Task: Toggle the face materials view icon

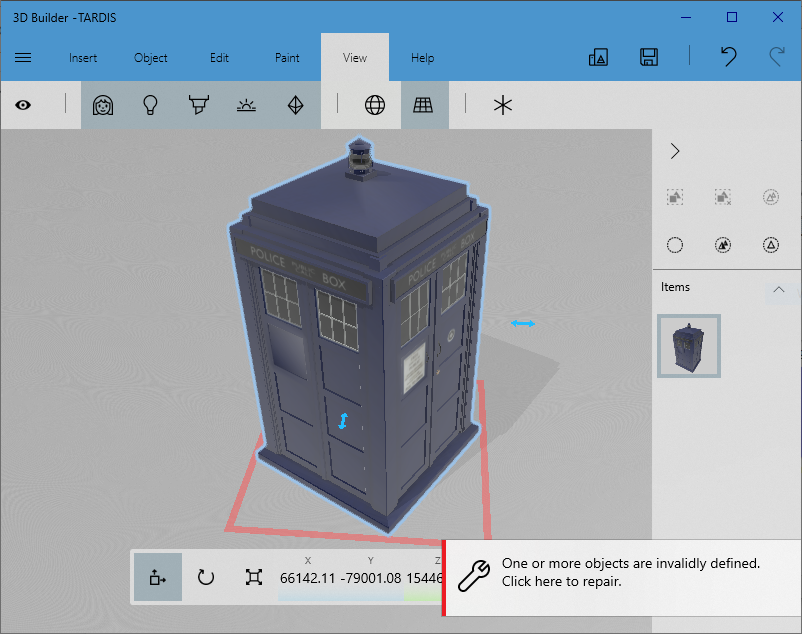Action: click(x=103, y=105)
